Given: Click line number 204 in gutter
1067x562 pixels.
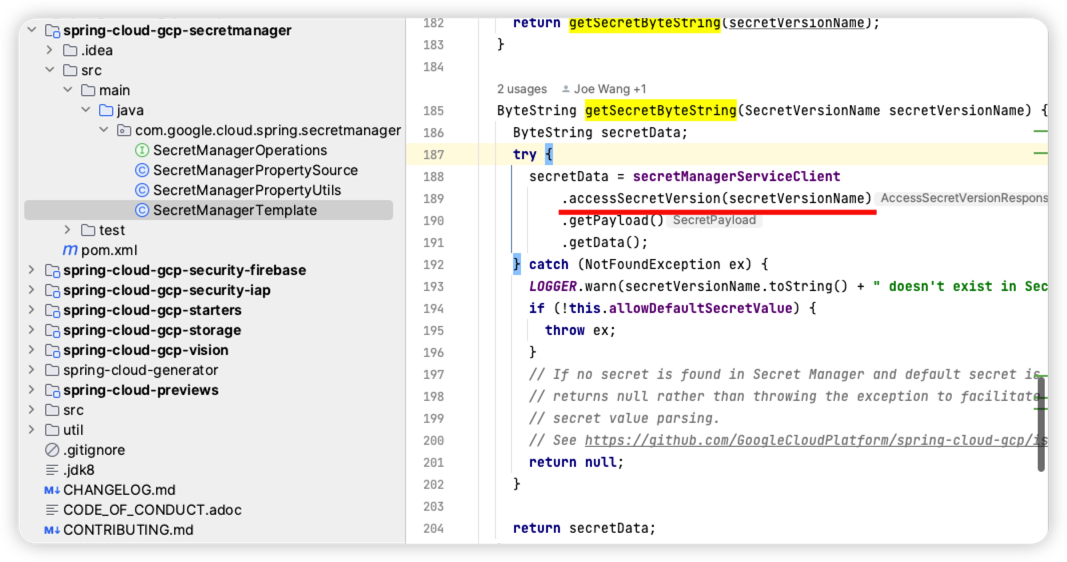Looking at the screenshot, I should click(x=433, y=528).
